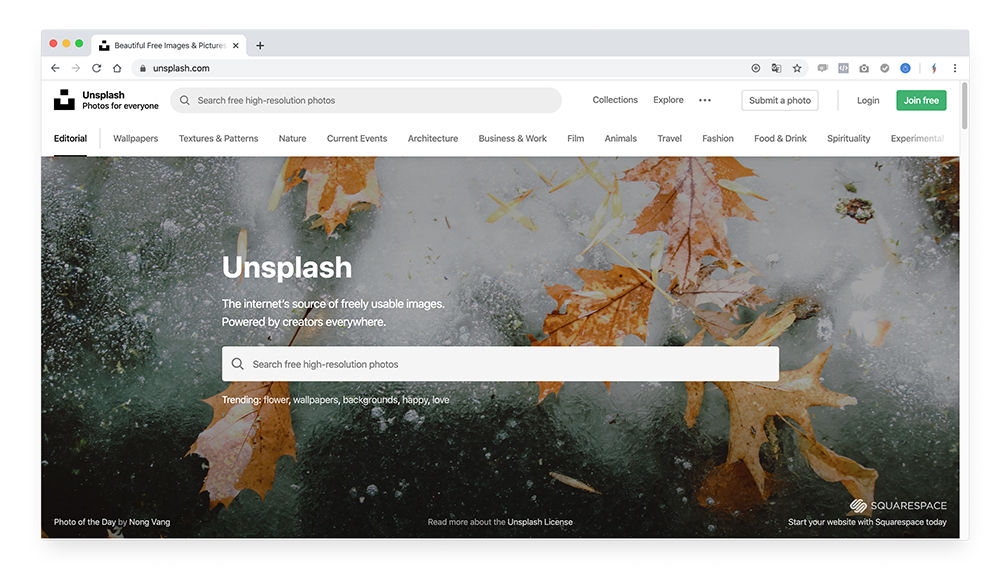Click the translate page icon in the address bar
Image resolution: width=1000 pixels, height=583 pixels.
tap(776, 68)
